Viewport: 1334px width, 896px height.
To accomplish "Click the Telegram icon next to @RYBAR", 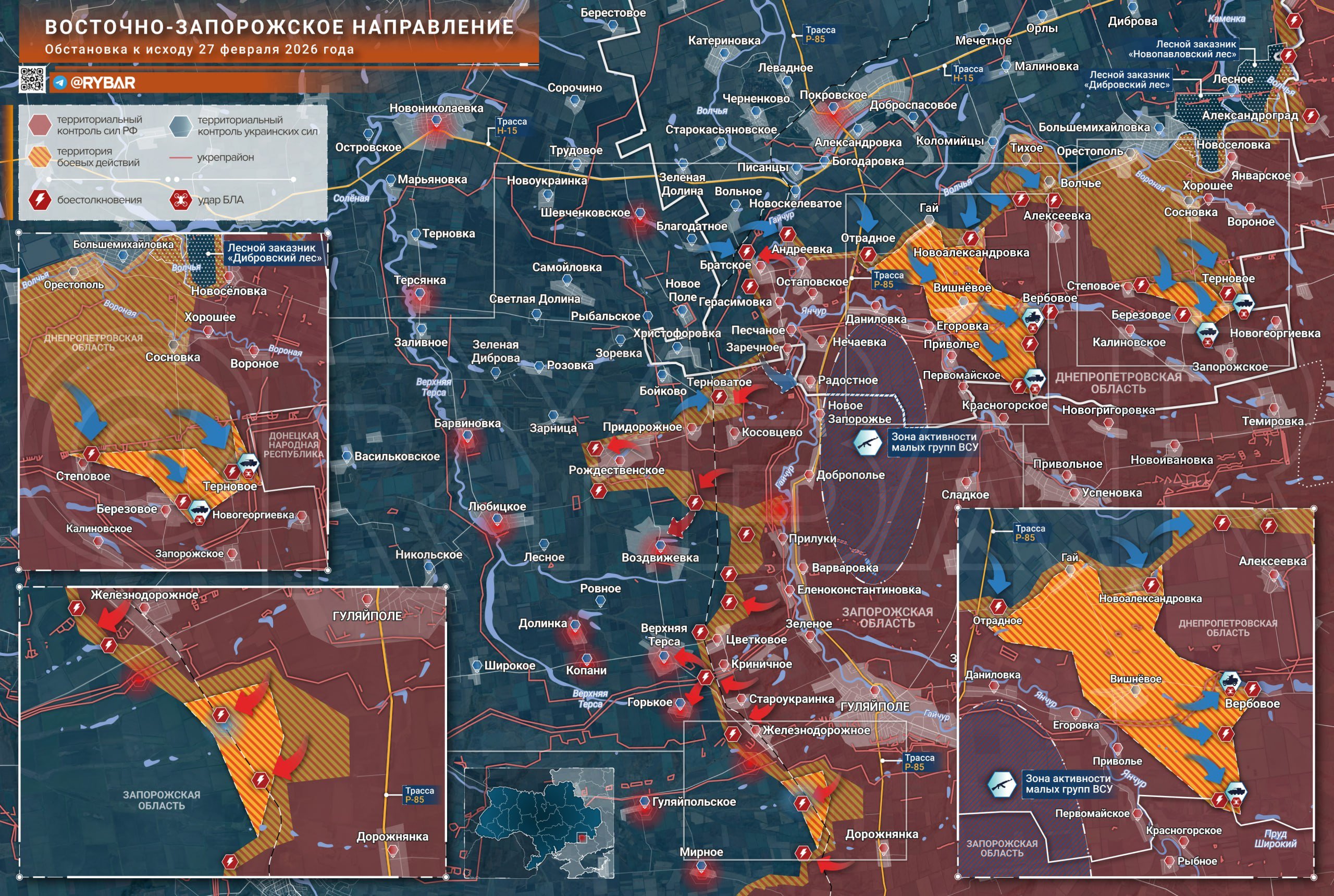I will pos(59,83).
